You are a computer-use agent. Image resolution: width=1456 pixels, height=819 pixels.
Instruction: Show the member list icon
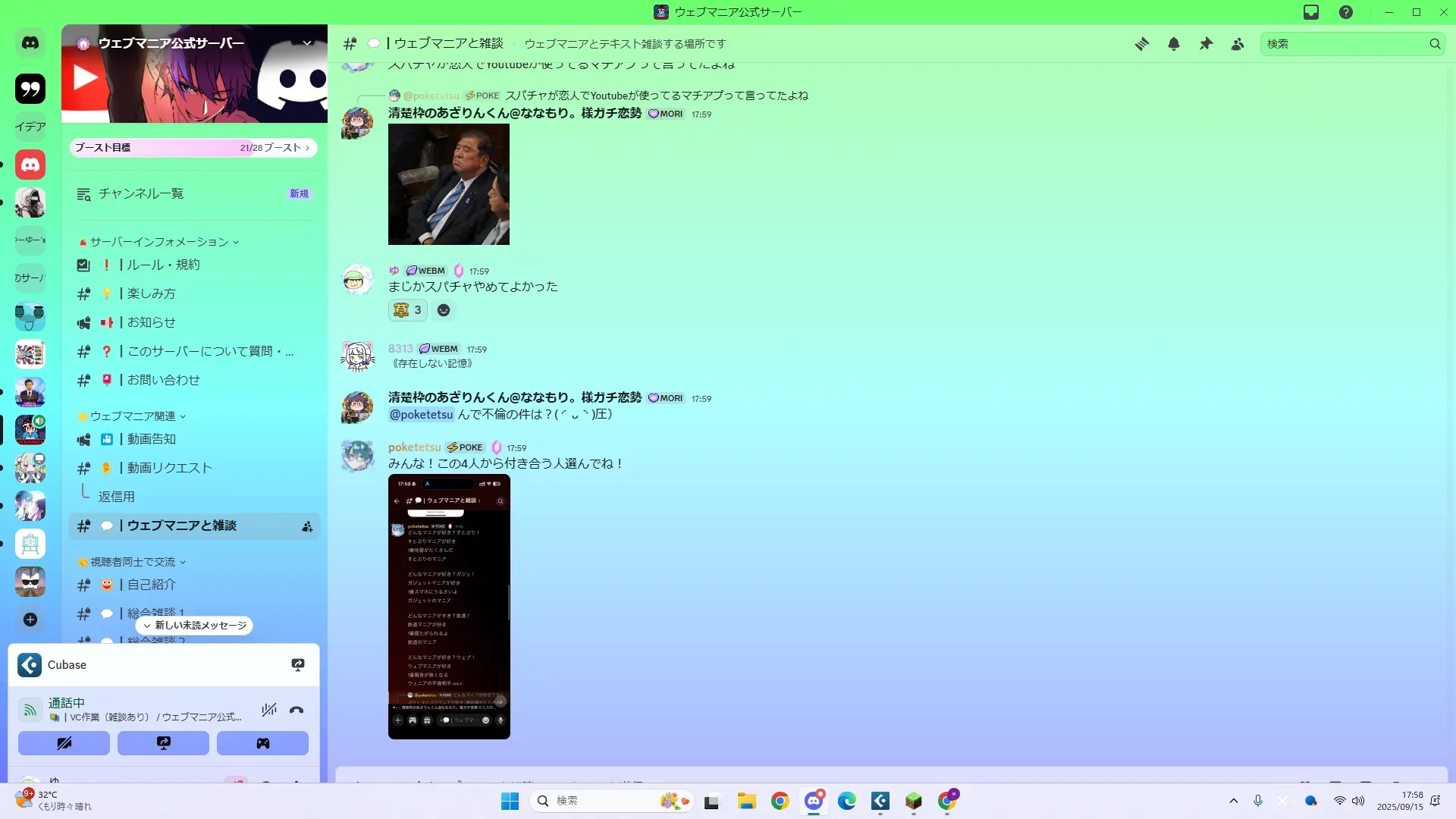pyautogui.click(x=1238, y=44)
